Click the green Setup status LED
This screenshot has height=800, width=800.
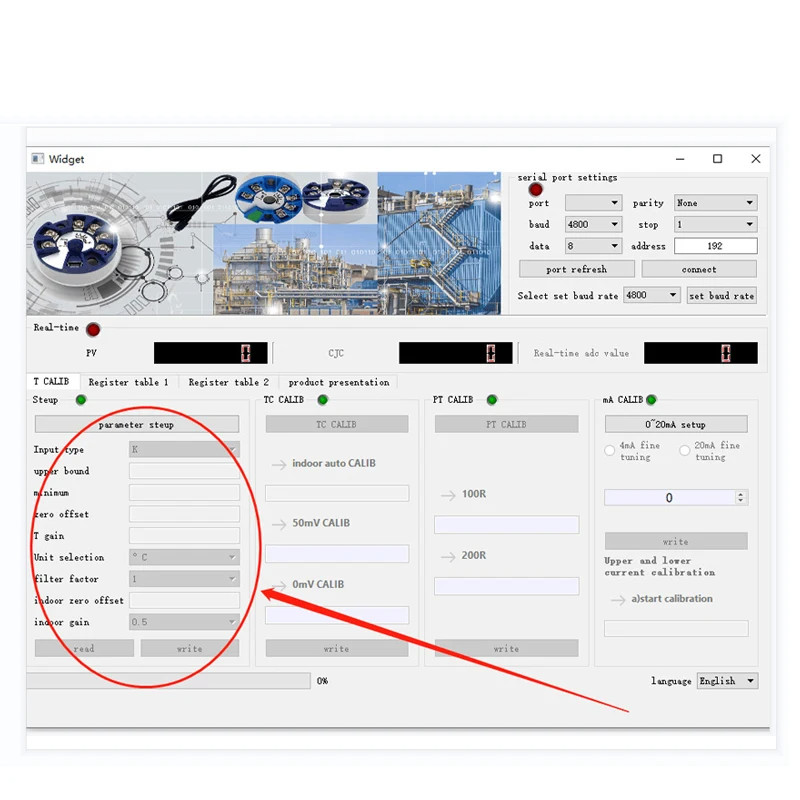point(81,400)
